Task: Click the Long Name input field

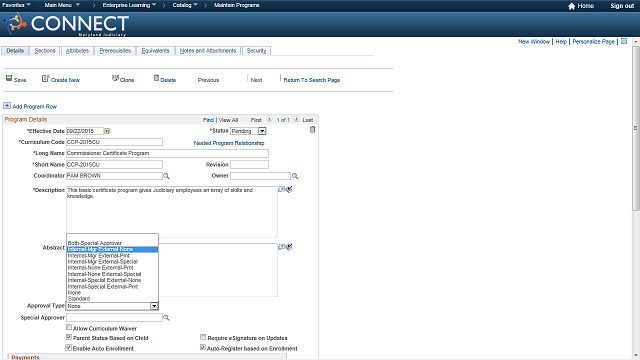Action: tap(167, 153)
